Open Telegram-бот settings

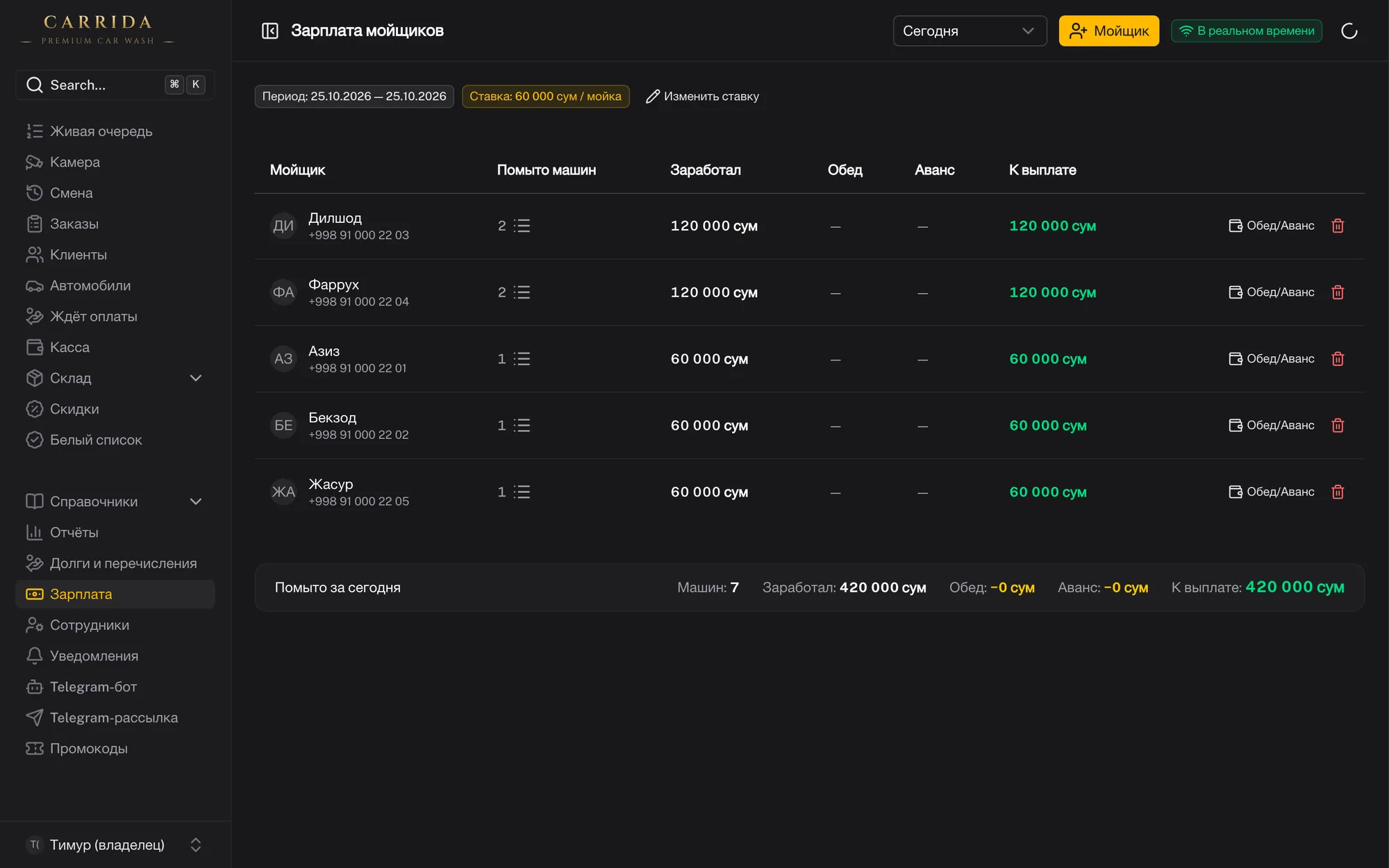coord(115,687)
